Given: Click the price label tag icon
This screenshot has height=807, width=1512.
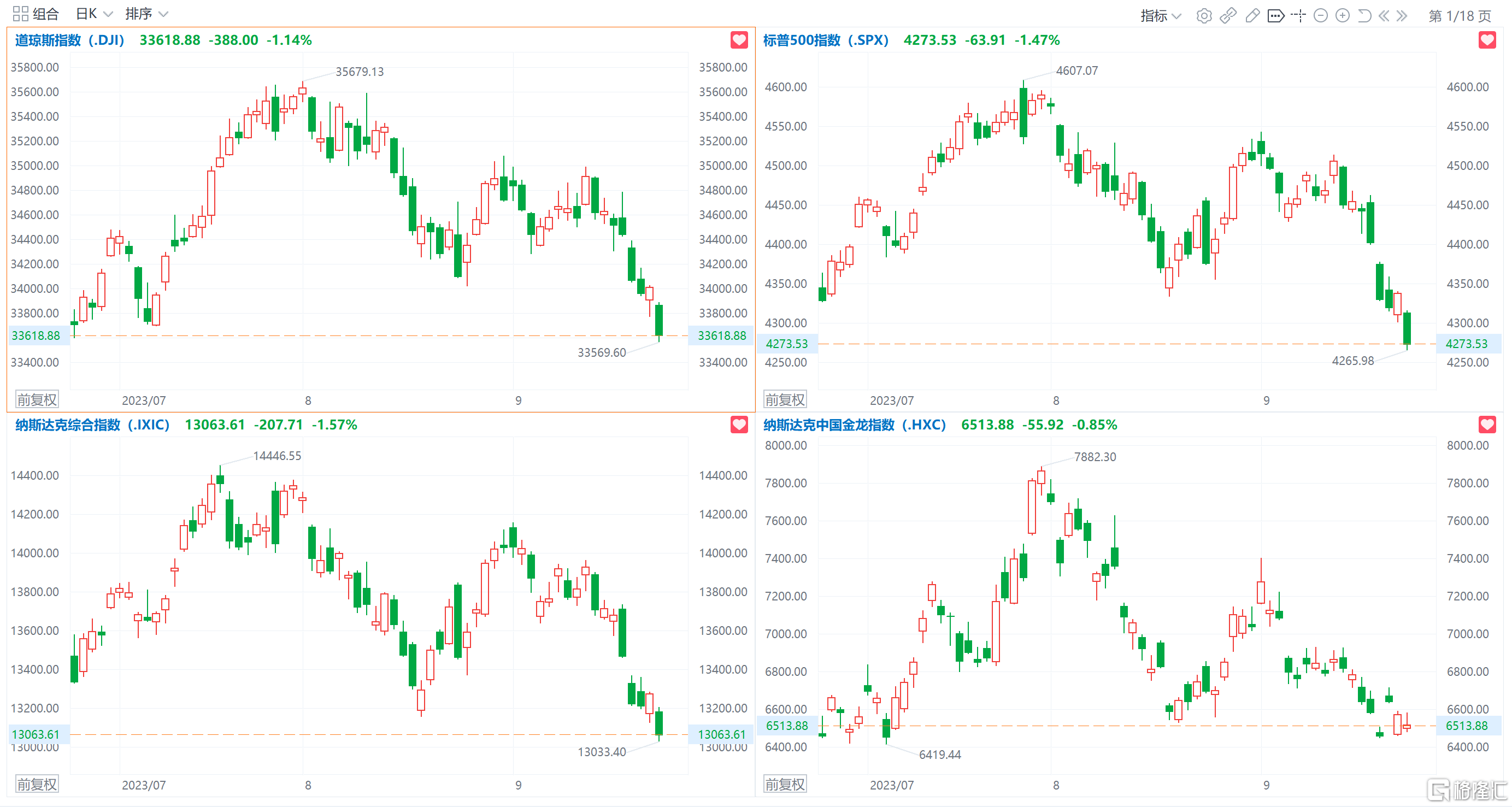Looking at the screenshot, I should coord(1275,16).
